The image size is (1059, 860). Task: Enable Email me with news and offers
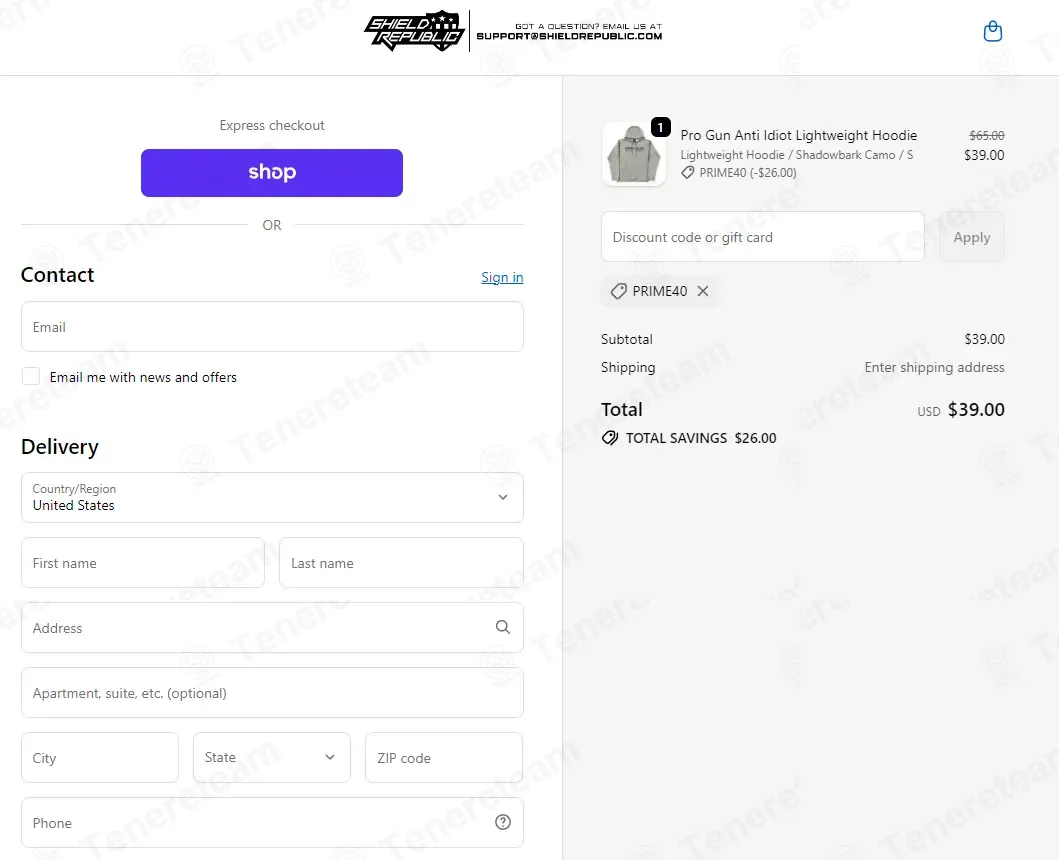pos(31,377)
